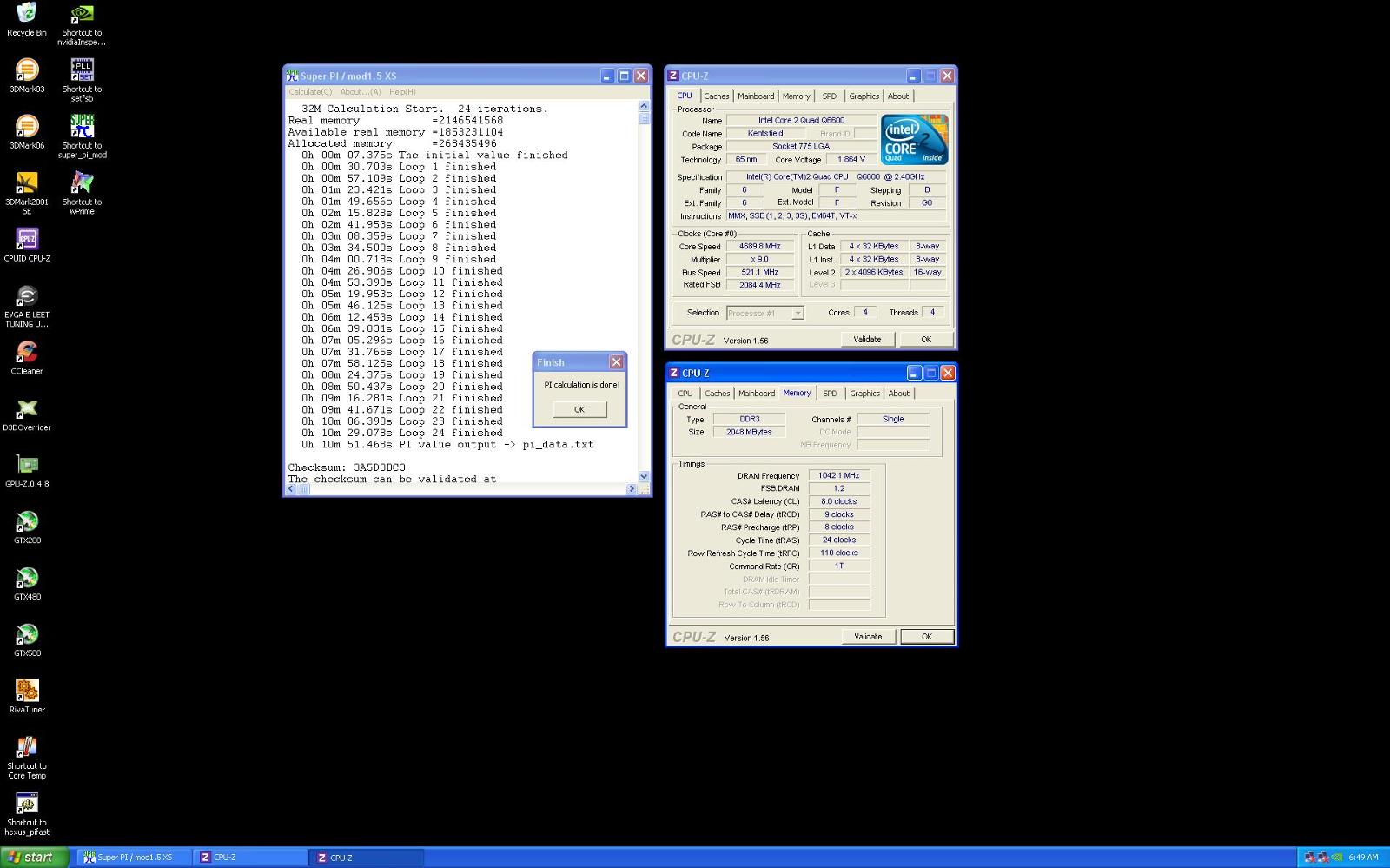
Task: Open the About...(A) menu in Super PI
Action: coord(361,92)
